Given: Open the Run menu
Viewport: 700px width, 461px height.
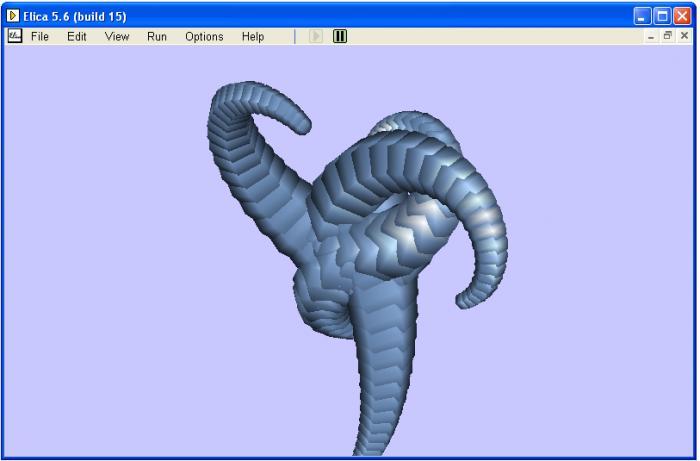Looking at the screenshot, I should coord(157,37).
